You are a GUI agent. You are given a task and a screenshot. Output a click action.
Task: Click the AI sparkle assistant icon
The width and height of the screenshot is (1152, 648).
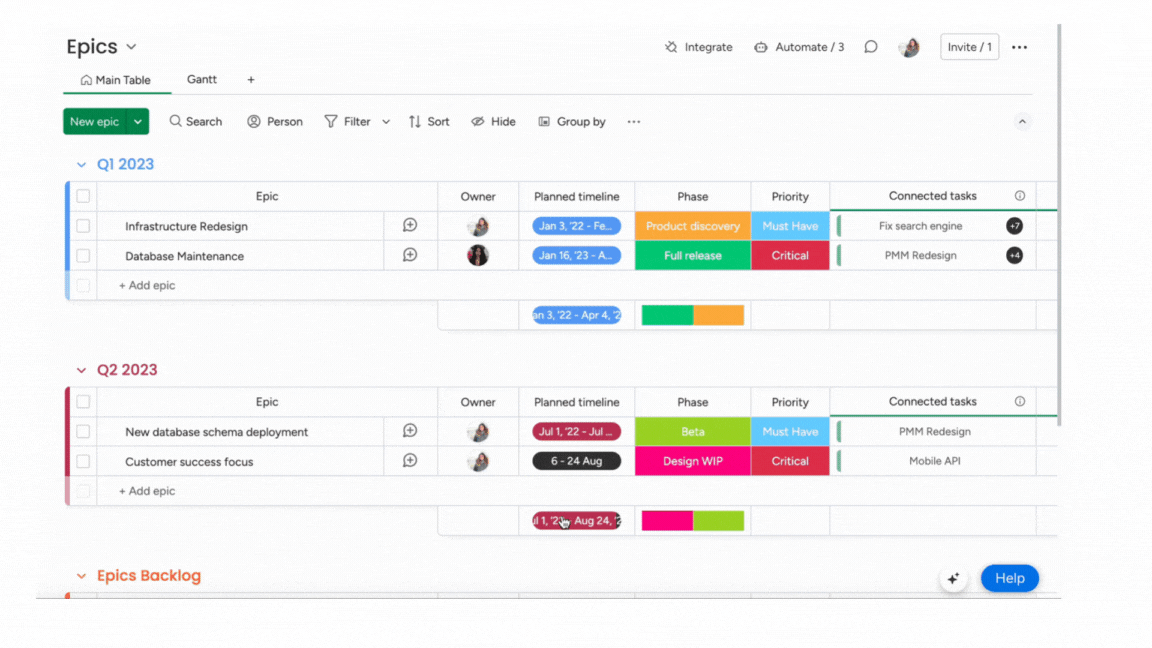(953, 578)
